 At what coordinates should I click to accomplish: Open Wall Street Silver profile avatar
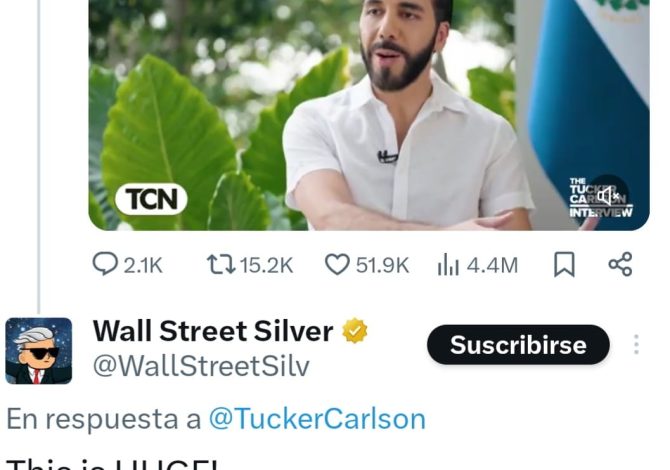pyautogui.click(x=38, y=351)
